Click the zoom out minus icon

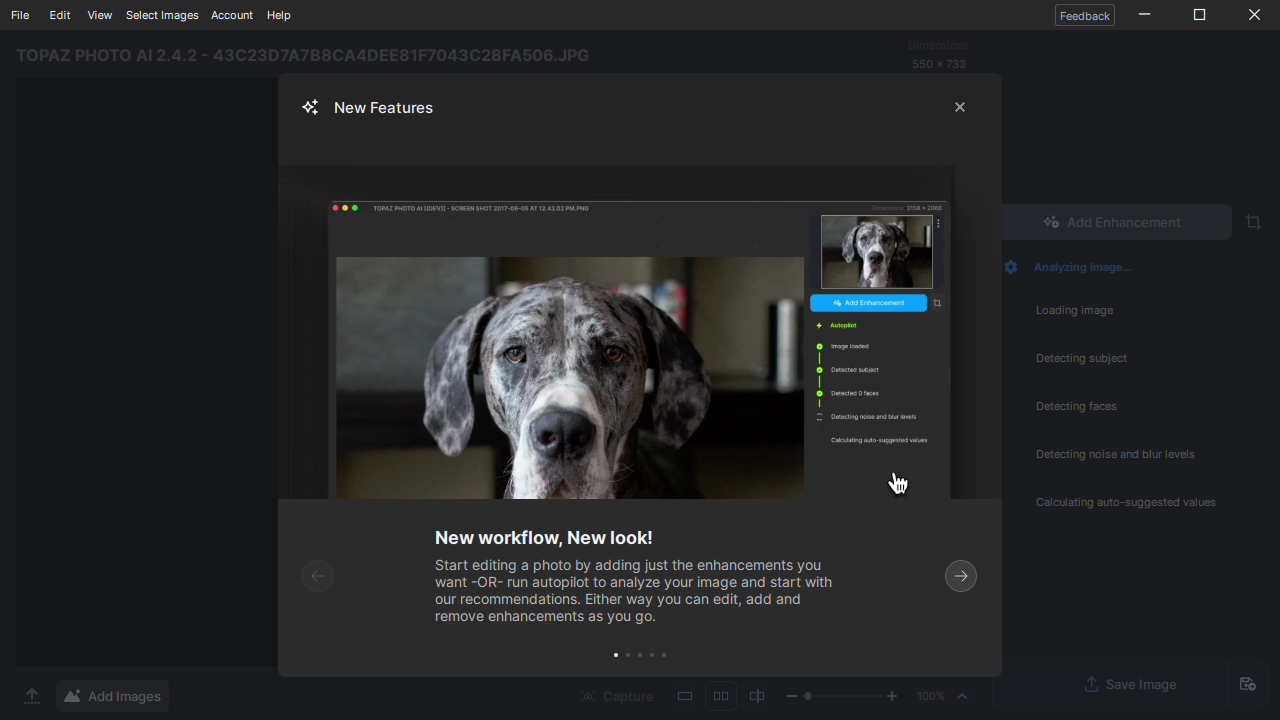point(791,696)
